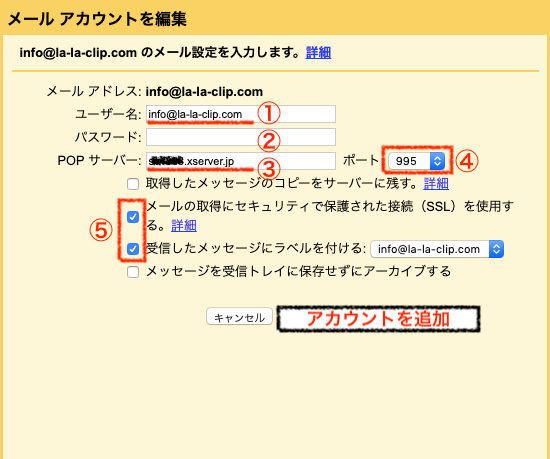Click the SSL connection label text
The height and width of the screenshot is (459, 550).
330,215
